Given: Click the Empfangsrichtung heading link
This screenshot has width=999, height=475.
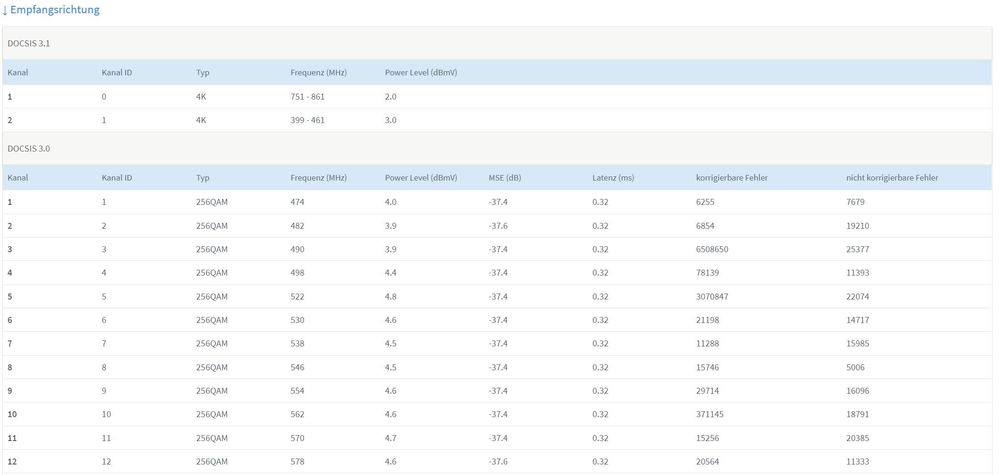Looking at the screenshot, I should point(54,10).
